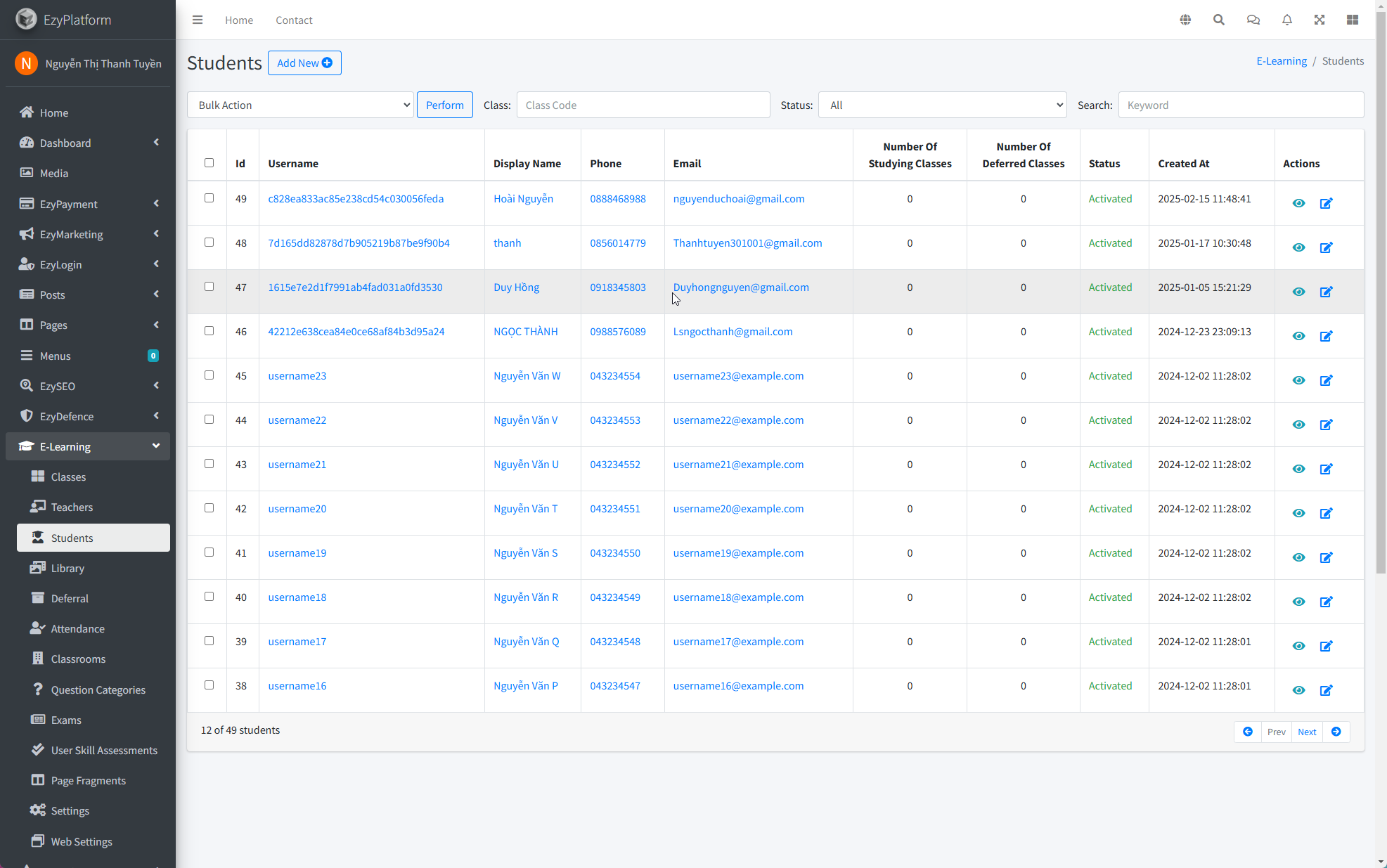Edit username16 row with pencil icon
The height and width of the screenshot is (868, 1387).
point(1326,690)
